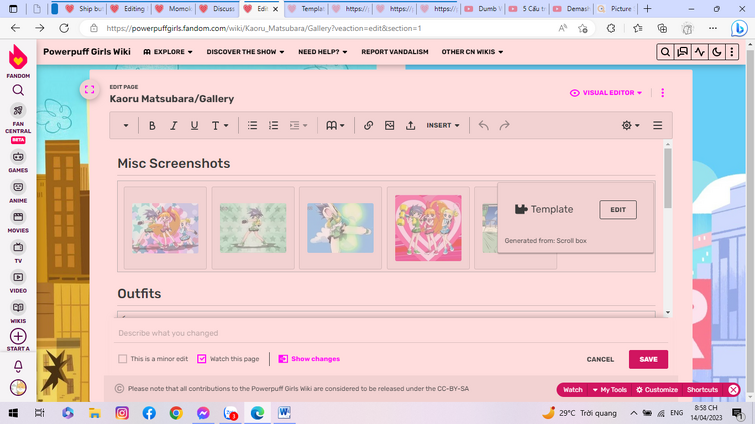Image resolution: width=755 pixels, height=424 pixels.
Task: Save the page edits
Action: tap(648, 360)
